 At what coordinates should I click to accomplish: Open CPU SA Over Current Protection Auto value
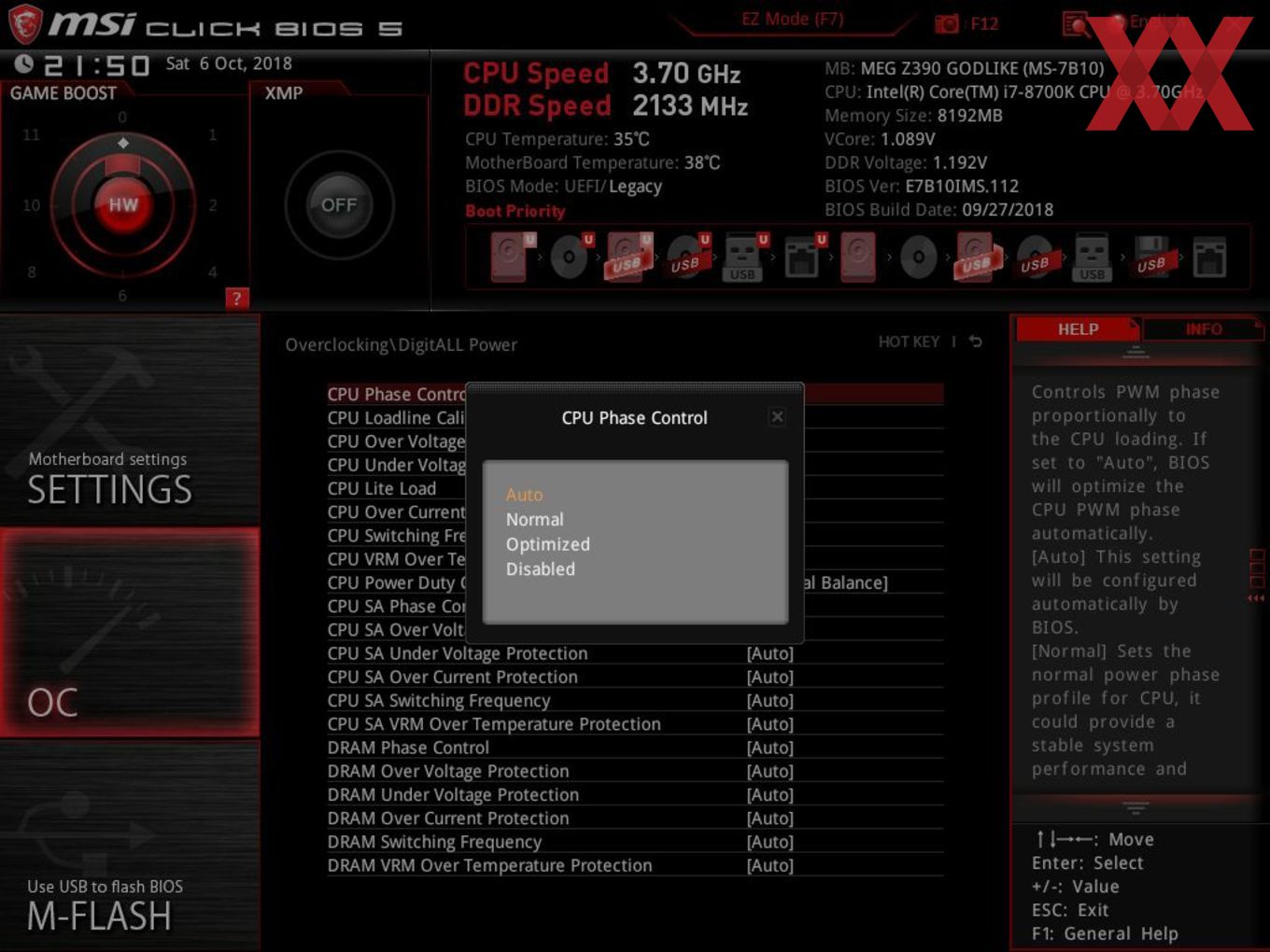[770, 677]
